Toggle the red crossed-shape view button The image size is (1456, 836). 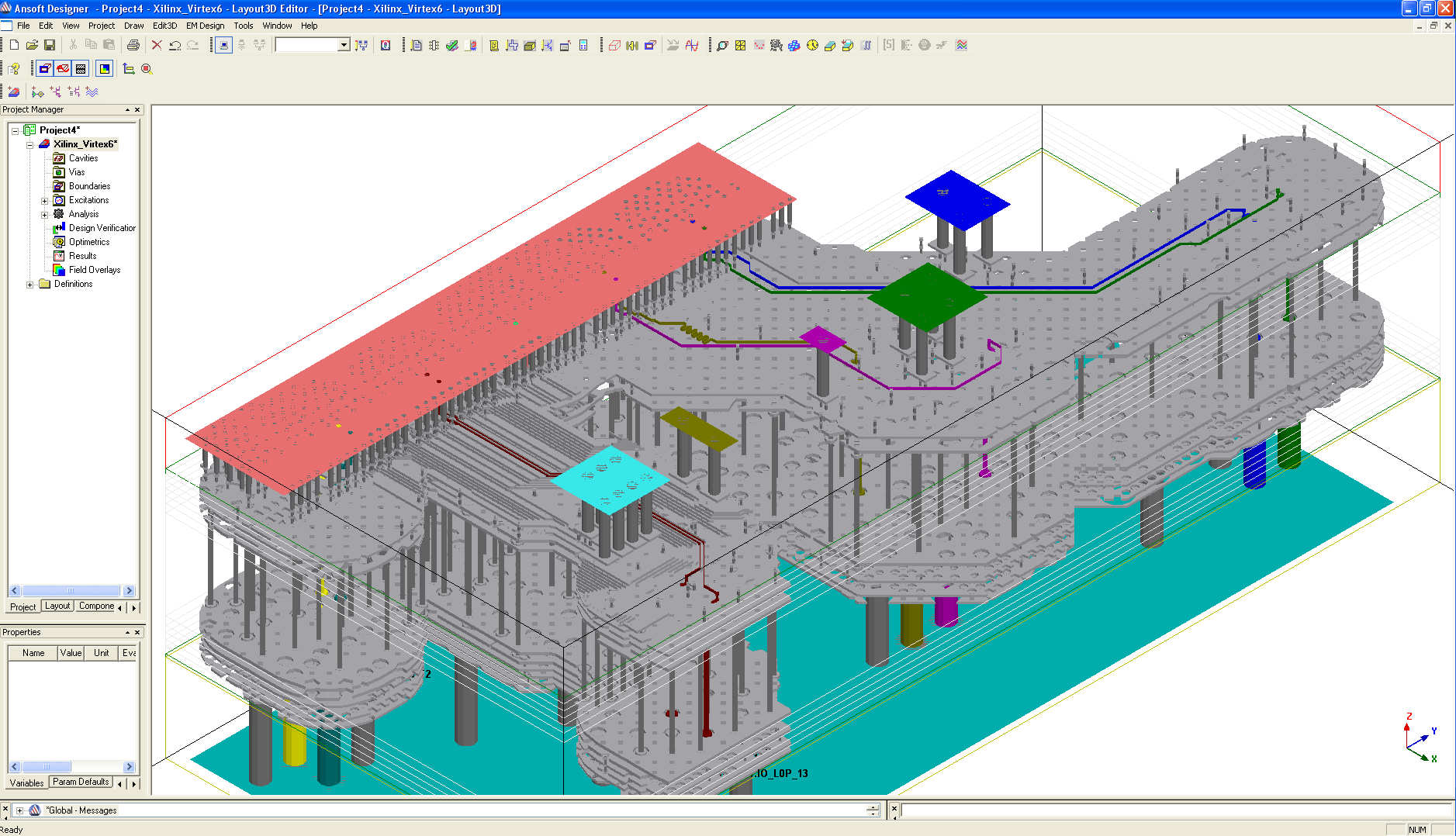click(63, 68)
